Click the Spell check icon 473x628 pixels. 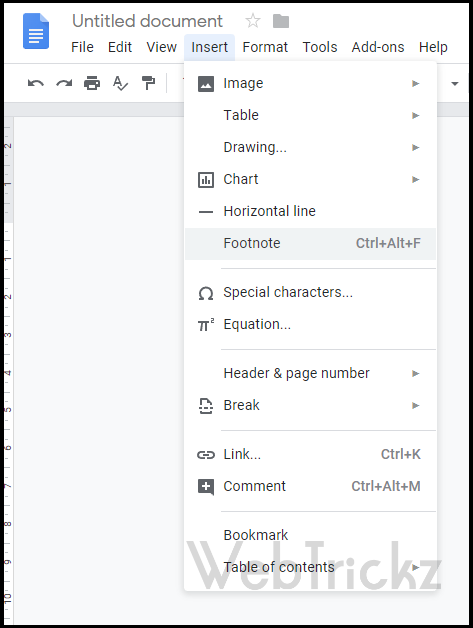pyautogui.click(x=120, y=83)
